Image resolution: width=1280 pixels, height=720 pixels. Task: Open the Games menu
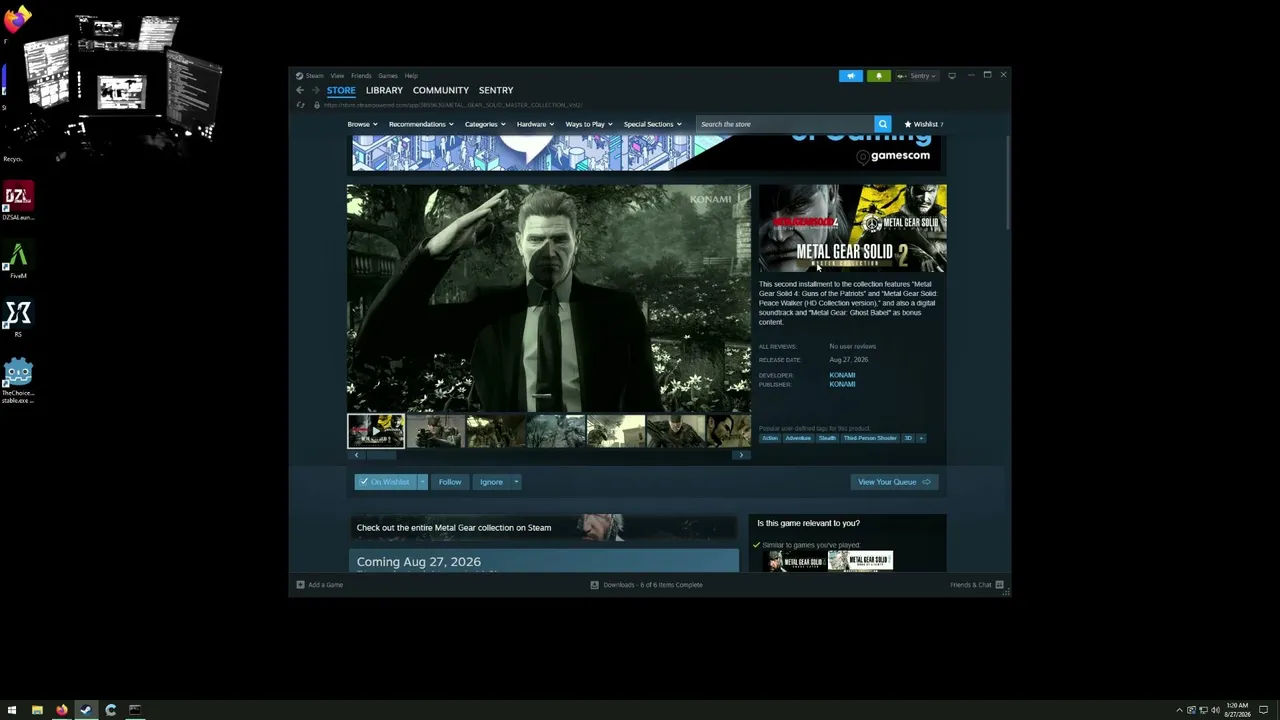(388, 76)
